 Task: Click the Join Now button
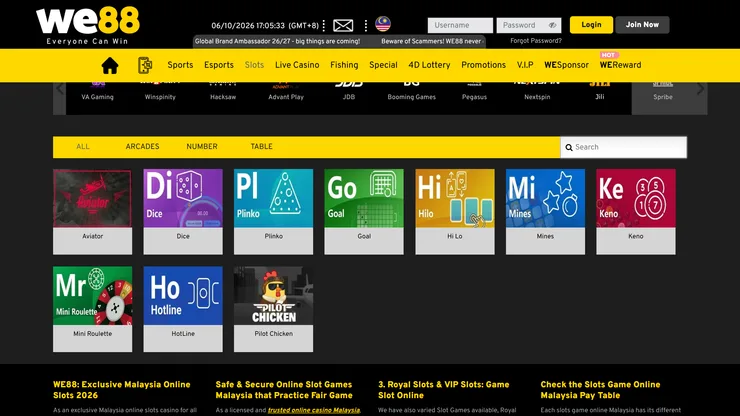point(642,25)
